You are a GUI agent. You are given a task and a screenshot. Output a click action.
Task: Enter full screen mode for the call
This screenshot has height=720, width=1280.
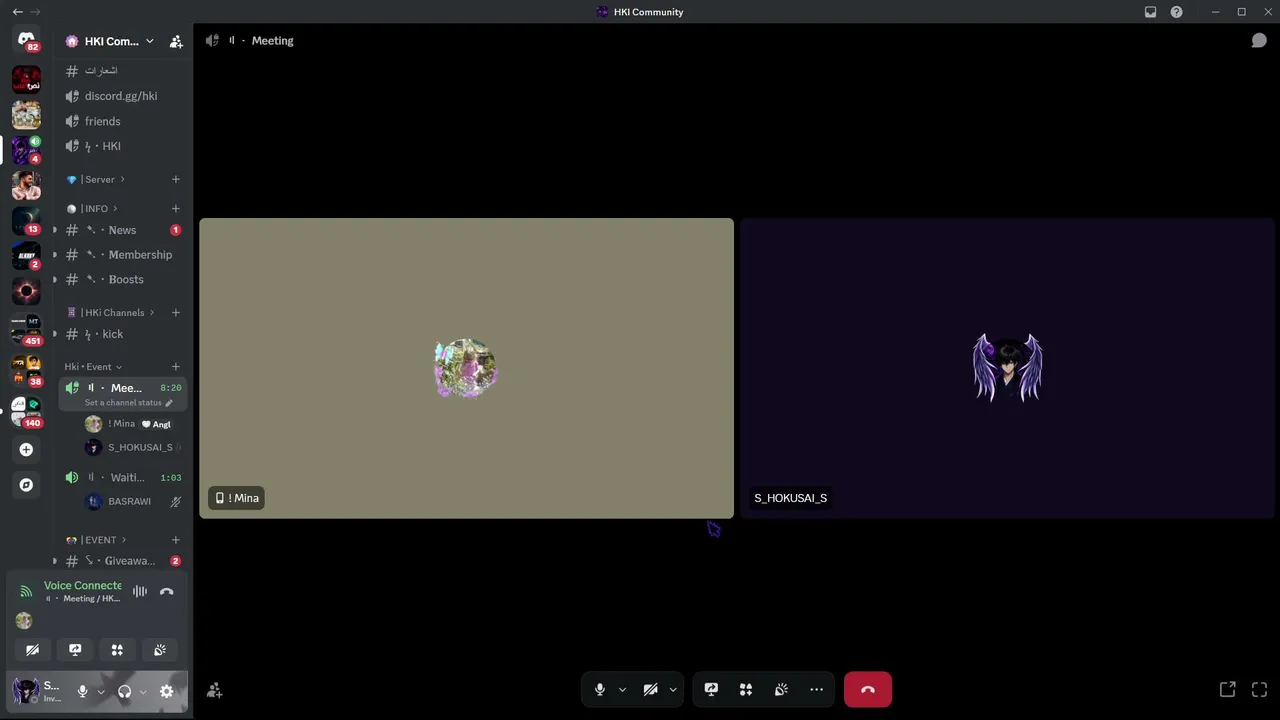coord(1259,689)
